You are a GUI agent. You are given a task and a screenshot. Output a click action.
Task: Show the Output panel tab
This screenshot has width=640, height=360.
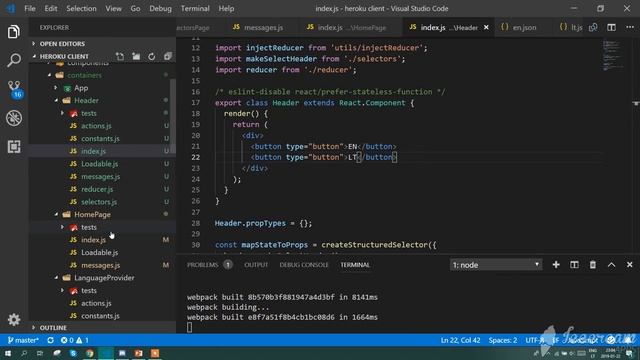point(256,265)
